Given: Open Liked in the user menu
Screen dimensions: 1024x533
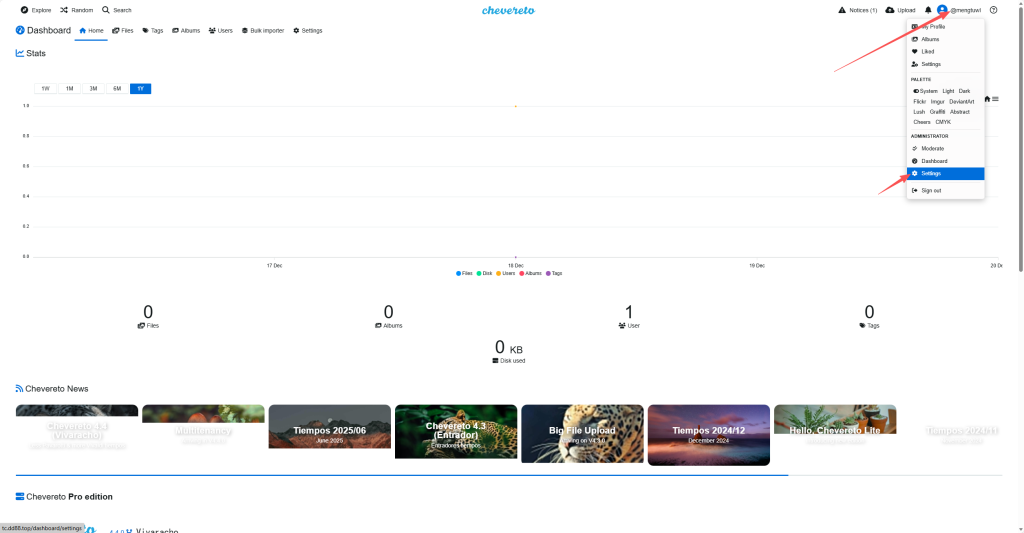Looking at the screenshot, I should click(945, 52).
